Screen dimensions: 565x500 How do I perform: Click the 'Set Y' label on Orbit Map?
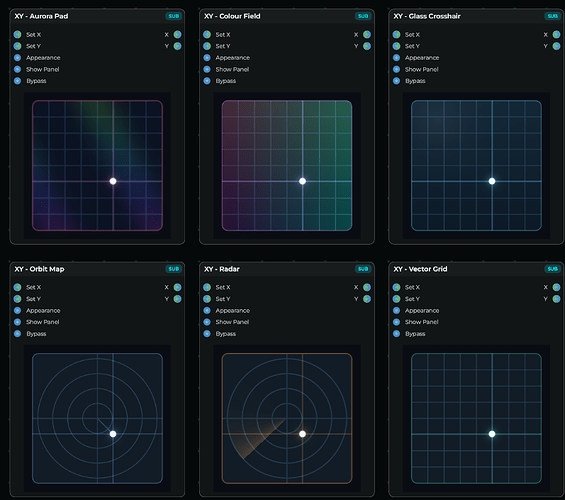(x=33, y=299)
